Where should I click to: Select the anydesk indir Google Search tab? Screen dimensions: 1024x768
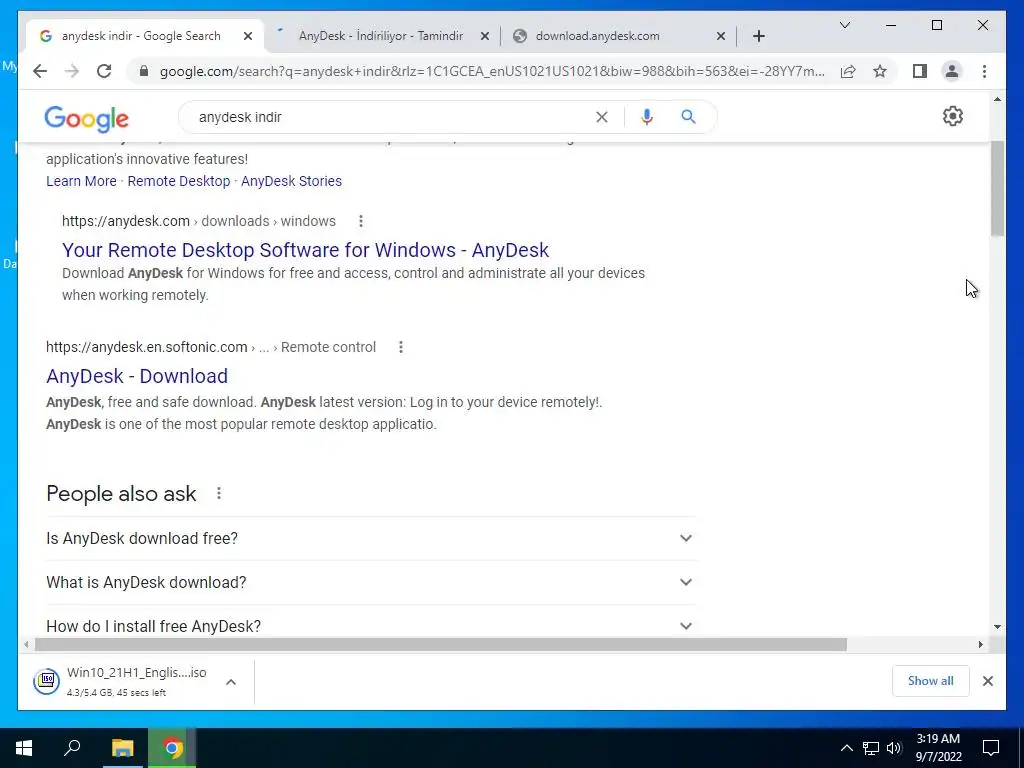140,36
